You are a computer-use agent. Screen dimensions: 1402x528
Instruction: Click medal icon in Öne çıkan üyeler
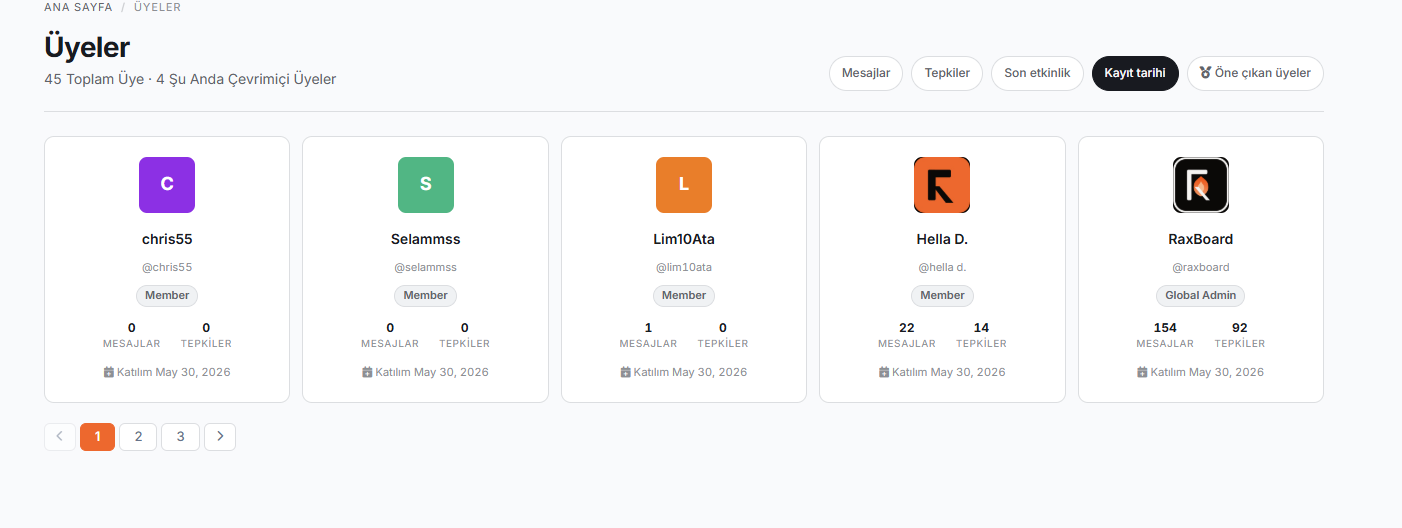(1205, 73)
